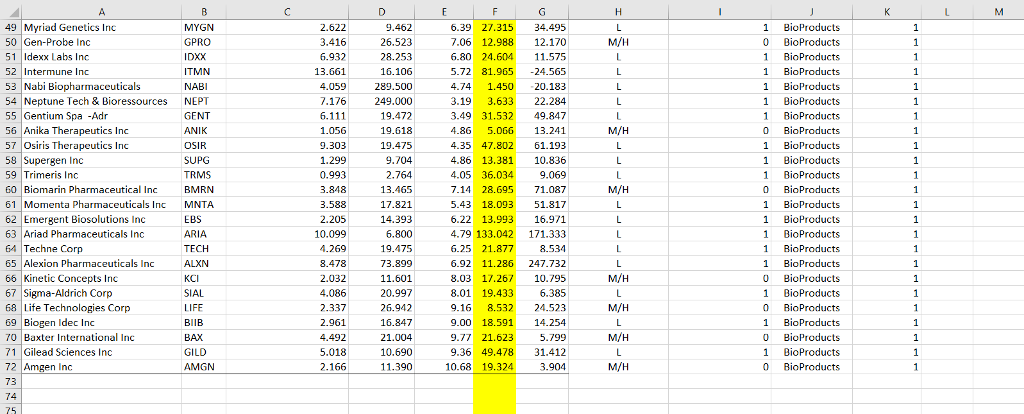Click cell Trimeris Inc
The image size is (1024, 414).
(102, 175)
